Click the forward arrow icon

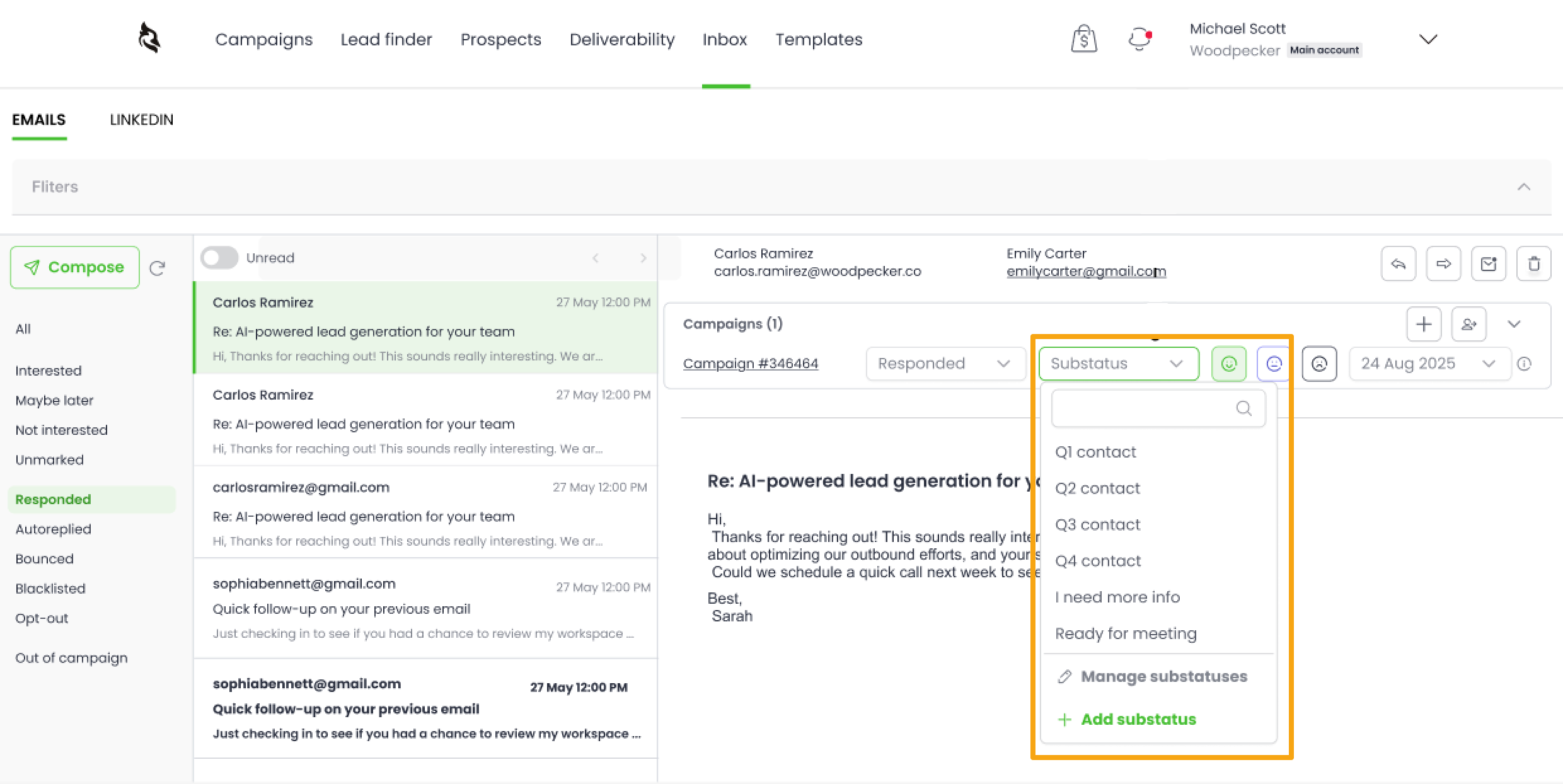[x=1443, y=264]
